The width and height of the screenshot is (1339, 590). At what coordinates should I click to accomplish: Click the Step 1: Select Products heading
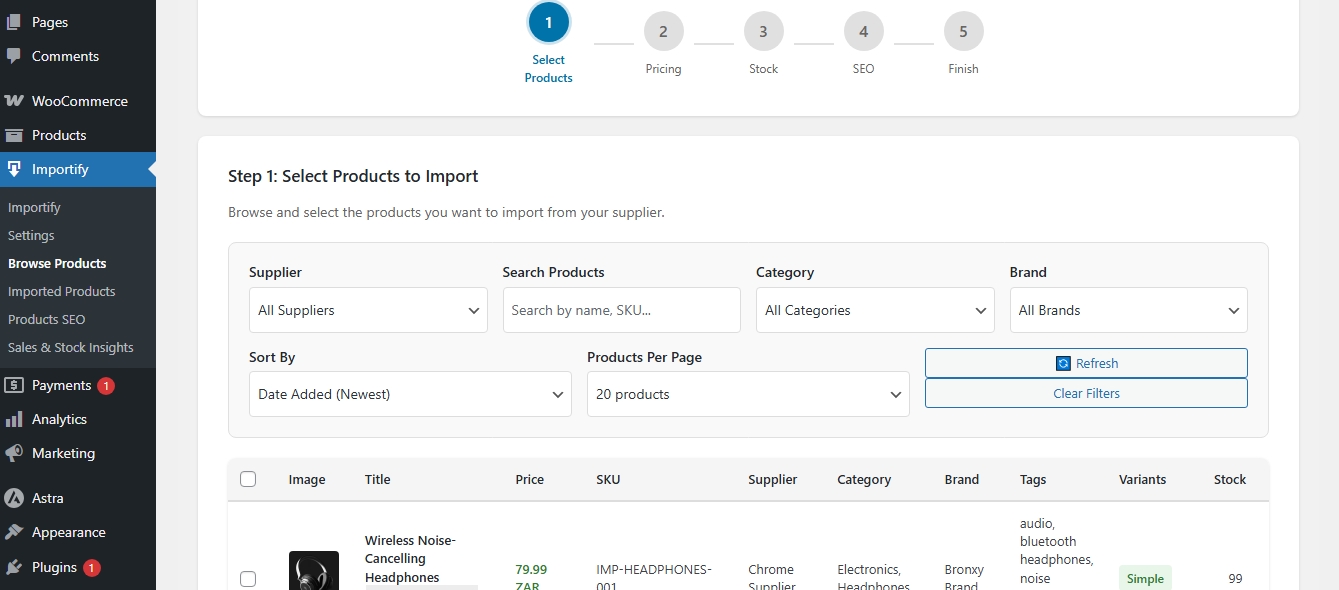coord(353,176)
